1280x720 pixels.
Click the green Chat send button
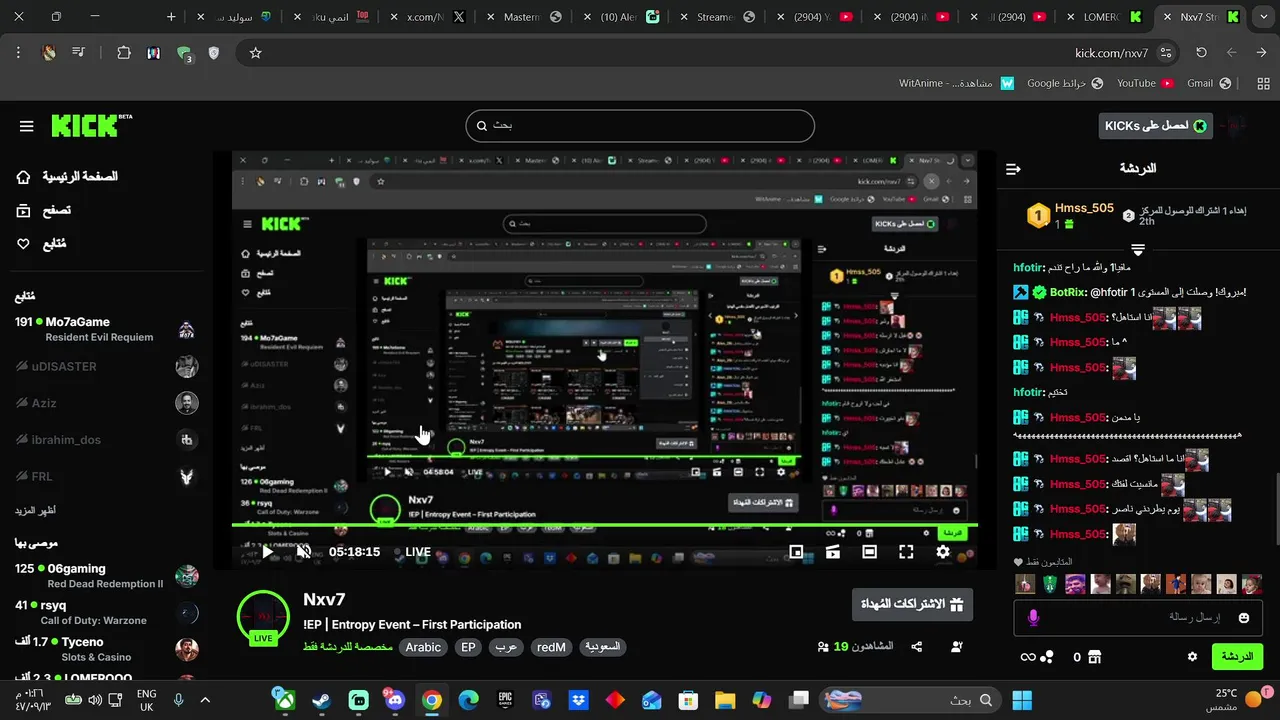tap(1237, 657)
